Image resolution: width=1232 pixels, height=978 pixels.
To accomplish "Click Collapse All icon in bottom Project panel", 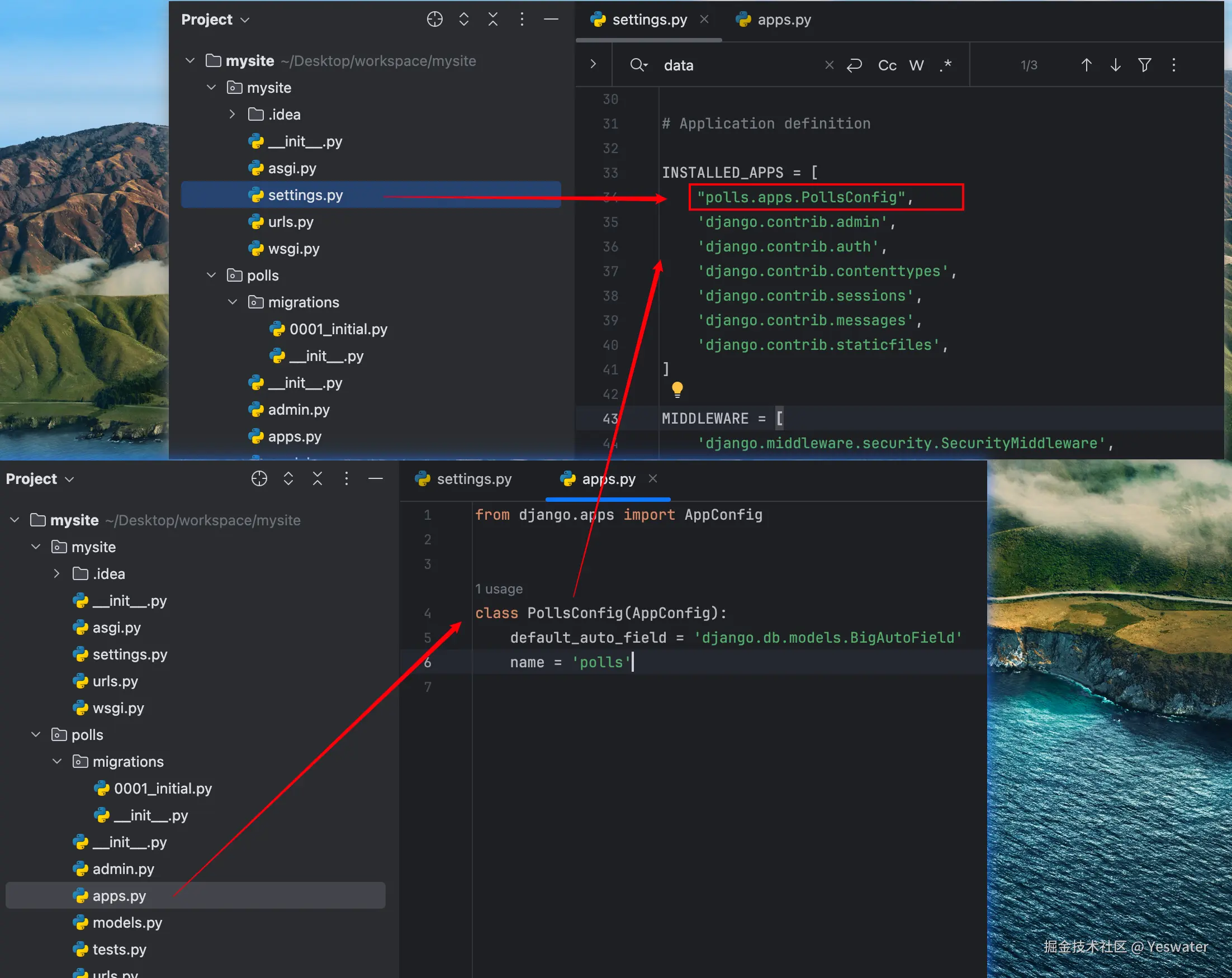I will tap(317, 479).
